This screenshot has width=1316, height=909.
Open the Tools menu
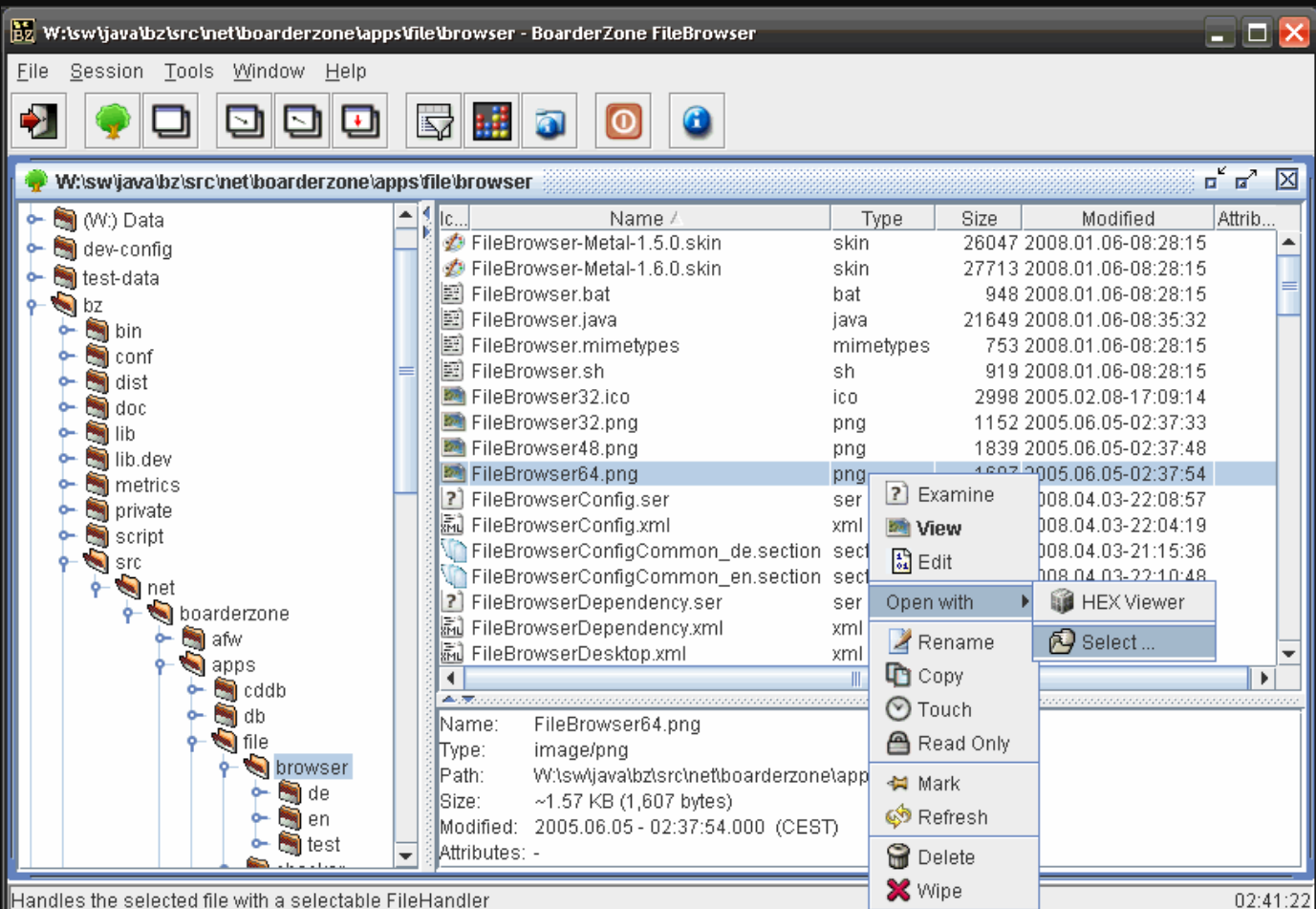(188, 71)
